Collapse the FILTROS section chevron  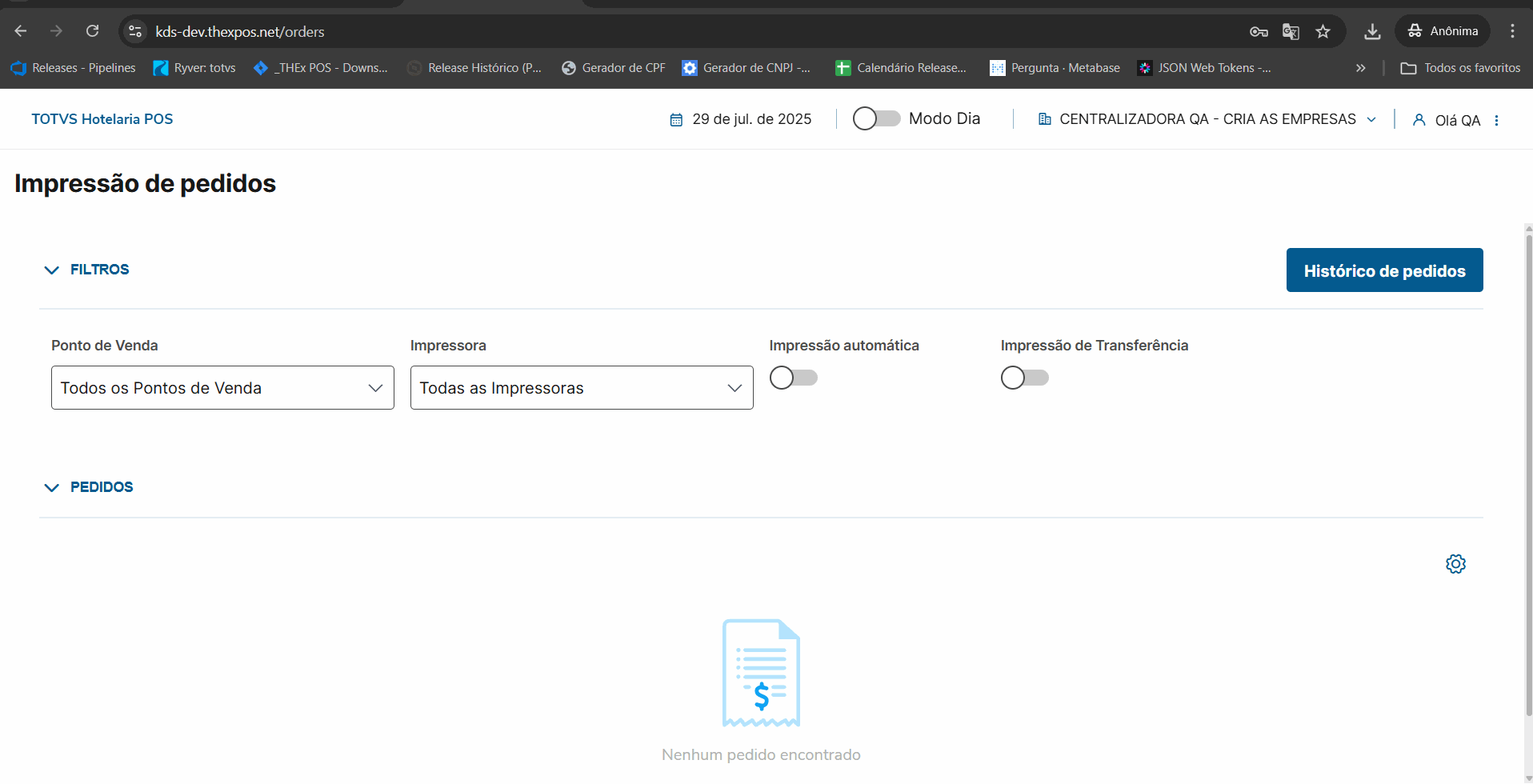pos(52,270)
